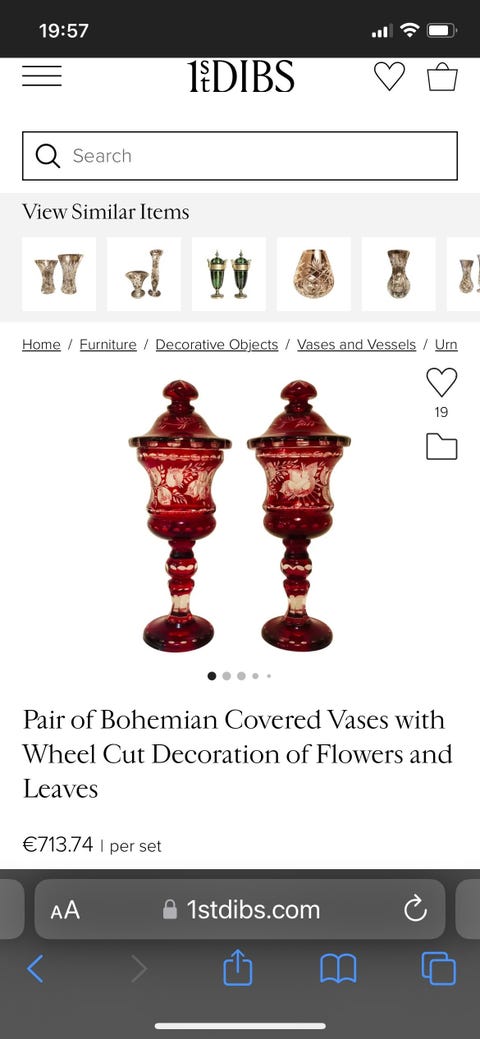
Task: Open the shopping bag cart
Action: [x=442, y=76]
